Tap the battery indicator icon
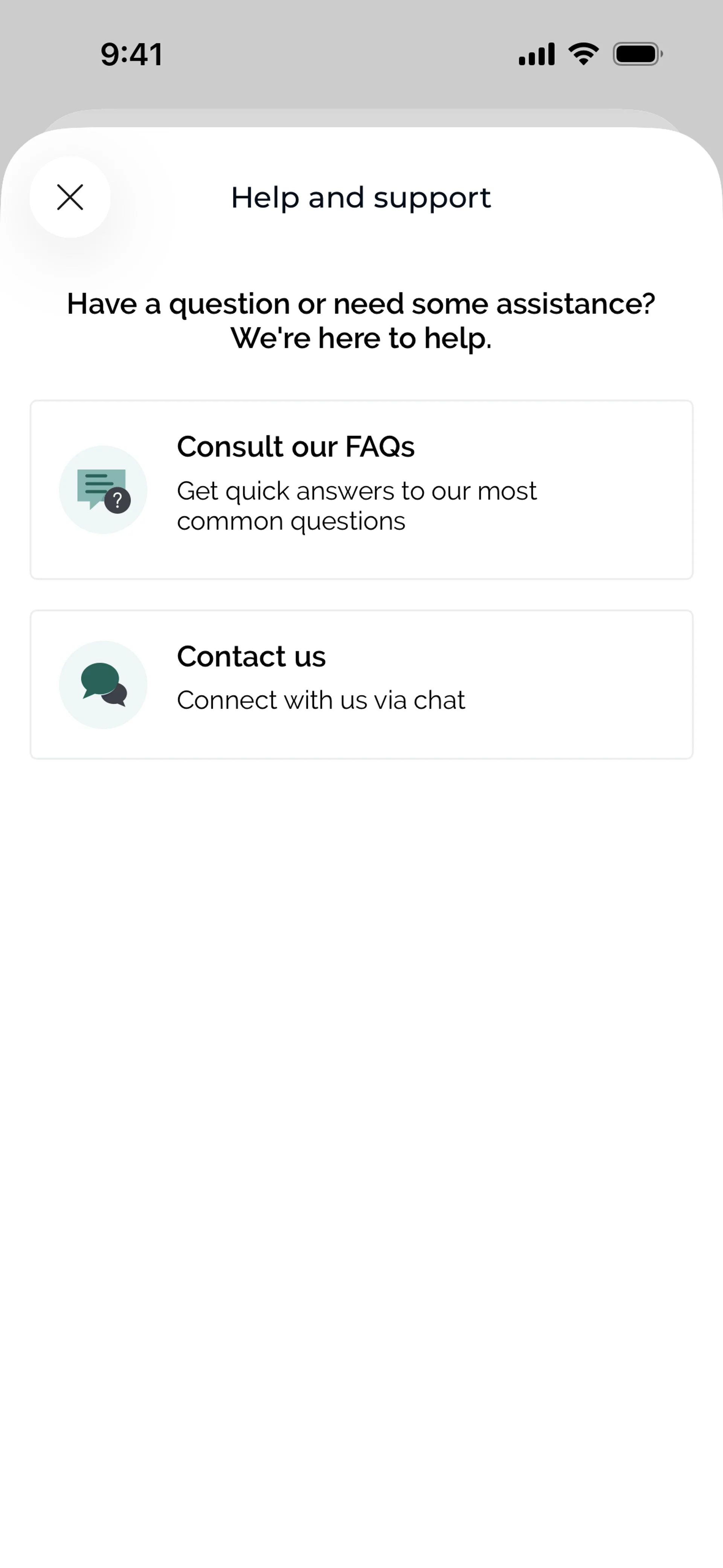Screen dimensions: 723x1568 tap(637, 54)
